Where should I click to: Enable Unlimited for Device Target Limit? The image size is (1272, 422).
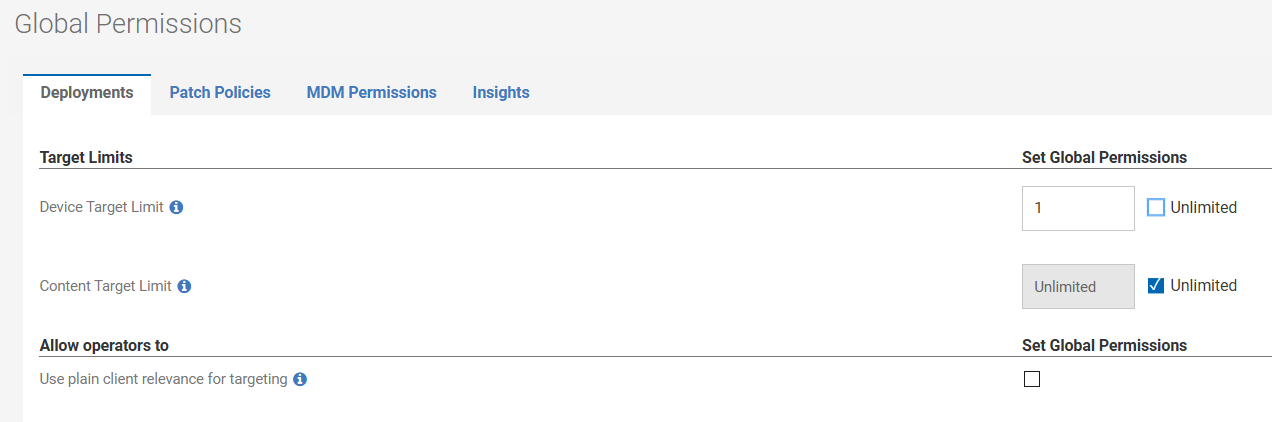pyautogui.click(x=1156, y=208)
